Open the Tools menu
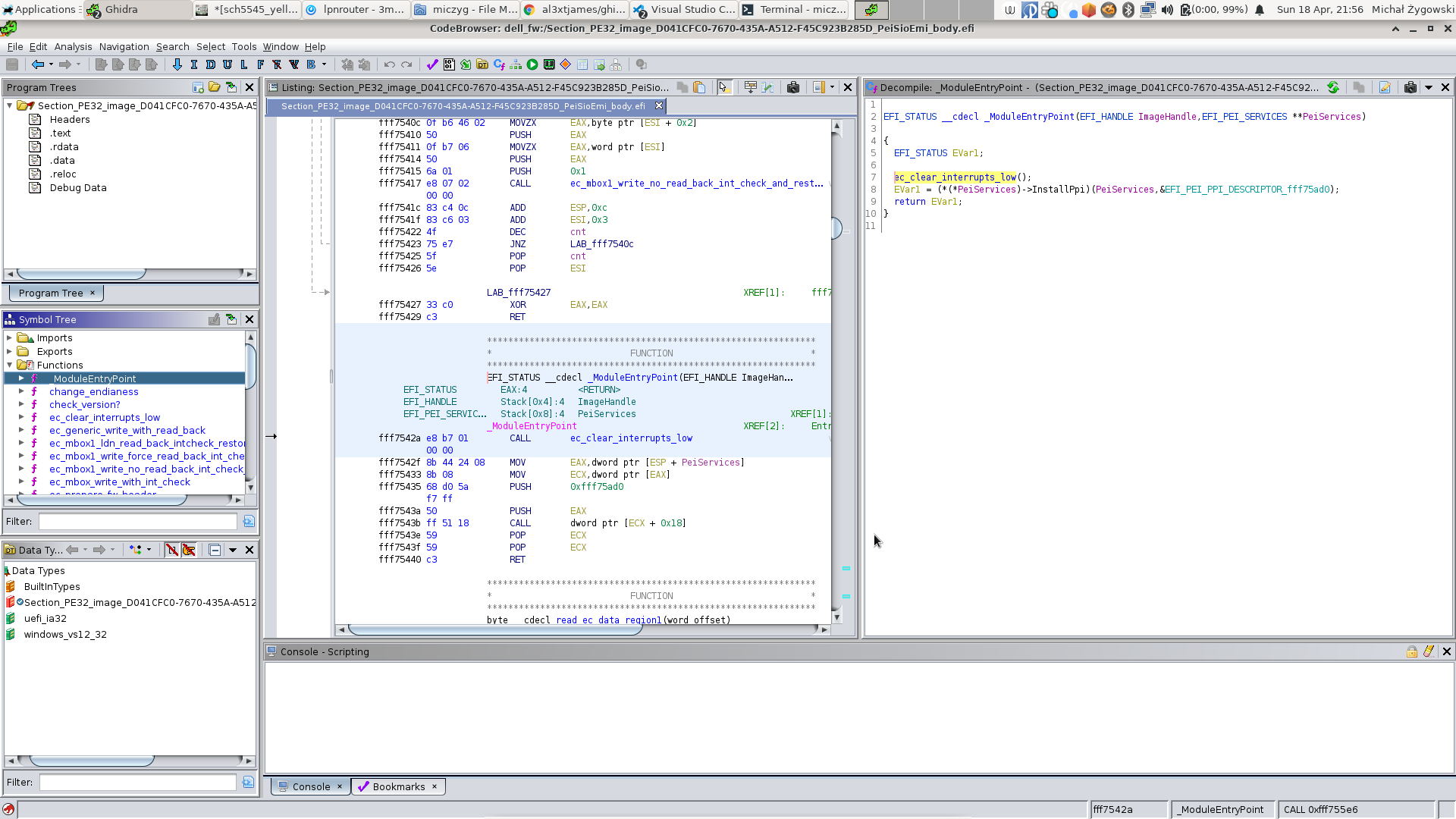 coord(244,46)
